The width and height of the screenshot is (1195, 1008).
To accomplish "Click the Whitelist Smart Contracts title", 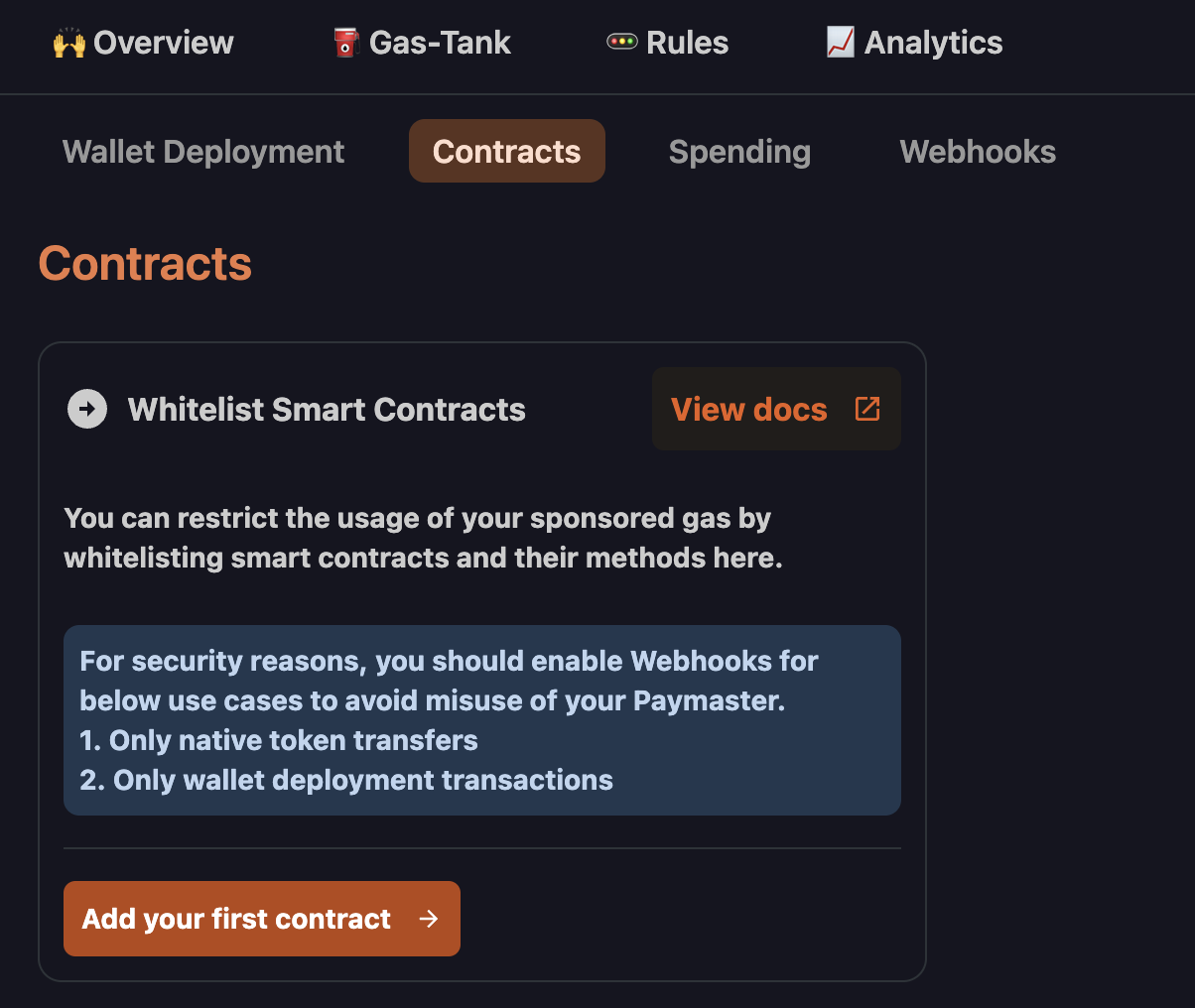I will coord(327,410).
